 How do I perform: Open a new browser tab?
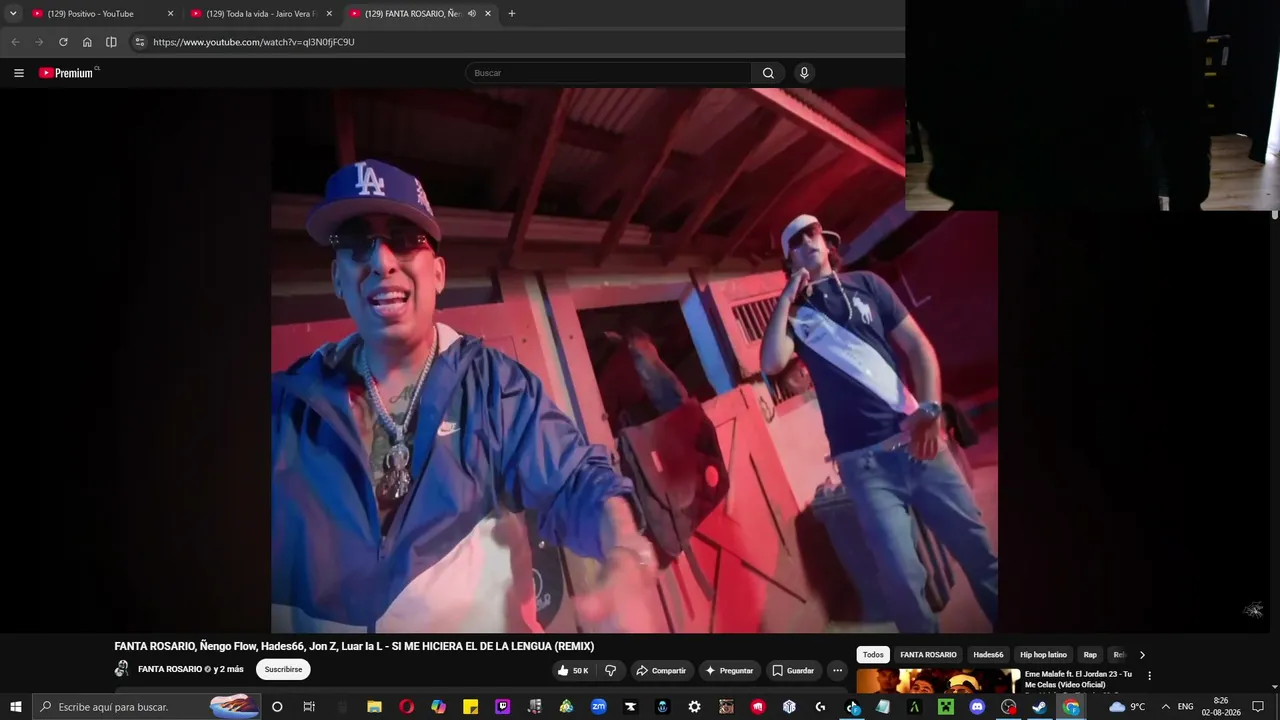click(512, 14)
